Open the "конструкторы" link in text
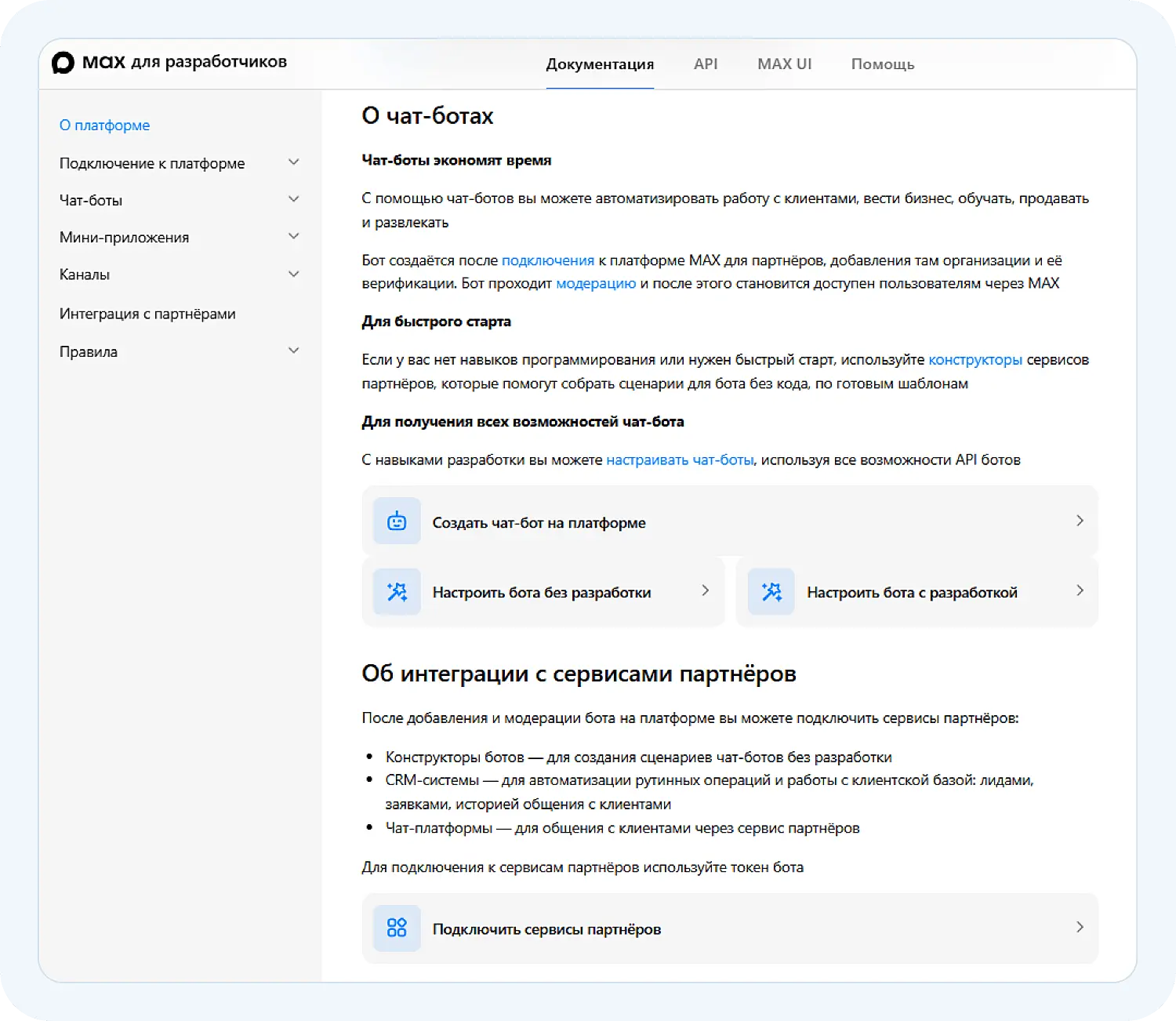The height and width of the screenshot is (1021, 1176). pyautogui.click(x=975, y=360)
